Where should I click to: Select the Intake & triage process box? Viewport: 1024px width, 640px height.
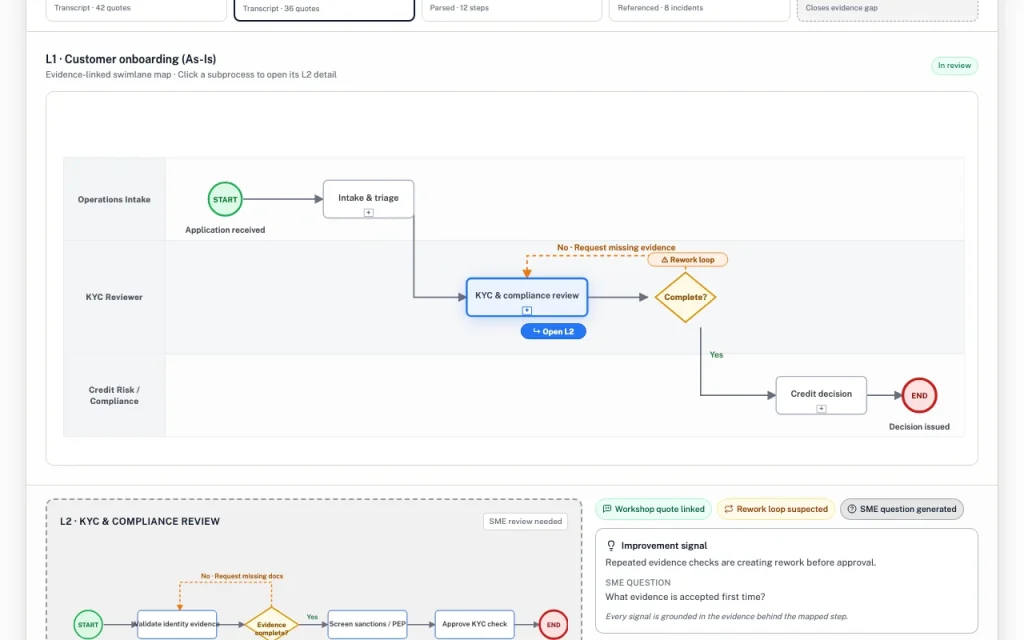coord(368,199)
